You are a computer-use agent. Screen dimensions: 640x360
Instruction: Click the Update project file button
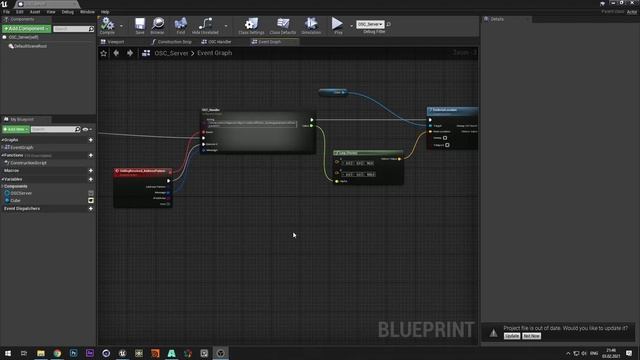pos(512,336)
